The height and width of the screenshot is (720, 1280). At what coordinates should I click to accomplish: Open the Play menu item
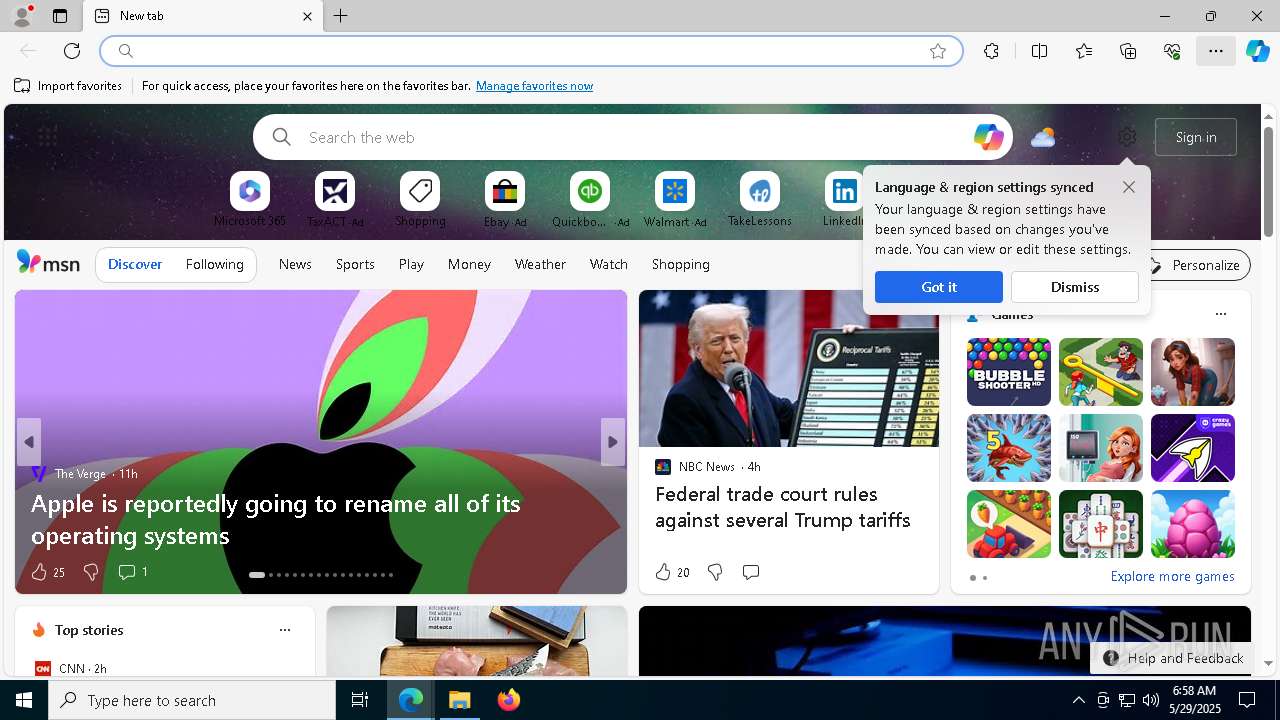[x=411, y=264]
